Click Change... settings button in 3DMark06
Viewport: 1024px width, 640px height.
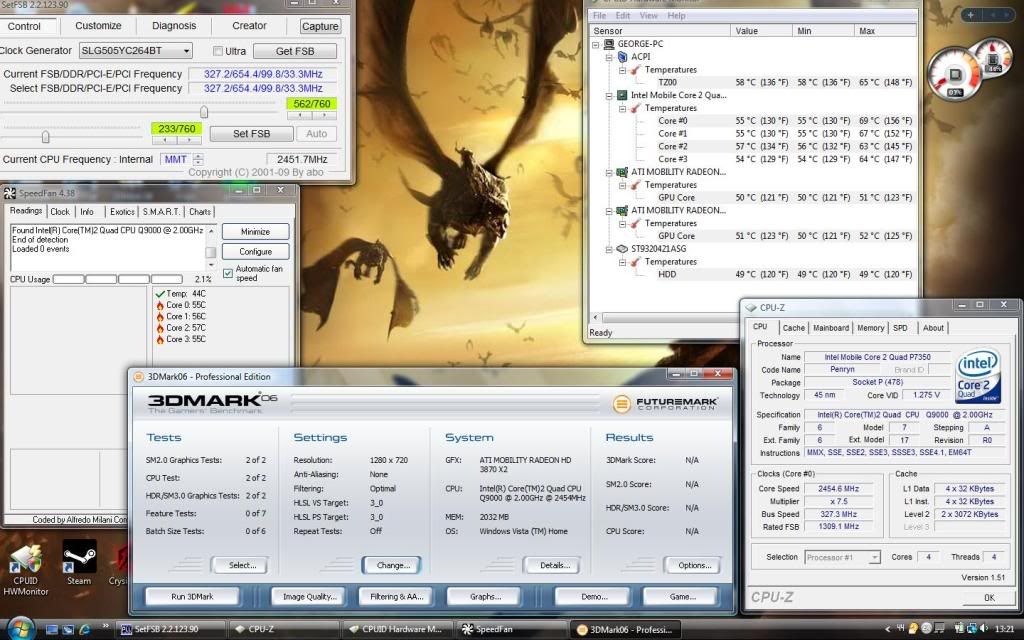[x=392, y=565]
